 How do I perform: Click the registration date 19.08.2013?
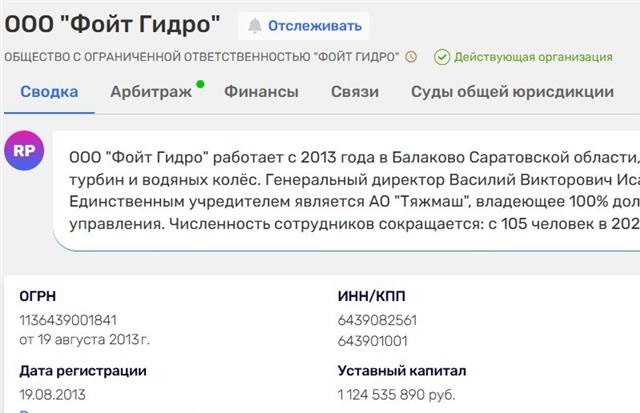[x=52, y=394]
